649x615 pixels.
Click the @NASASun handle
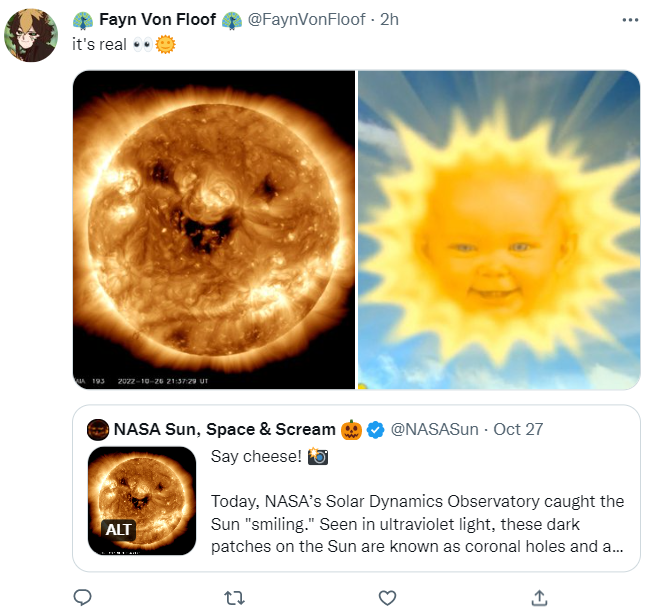click(x=435, y=430)
